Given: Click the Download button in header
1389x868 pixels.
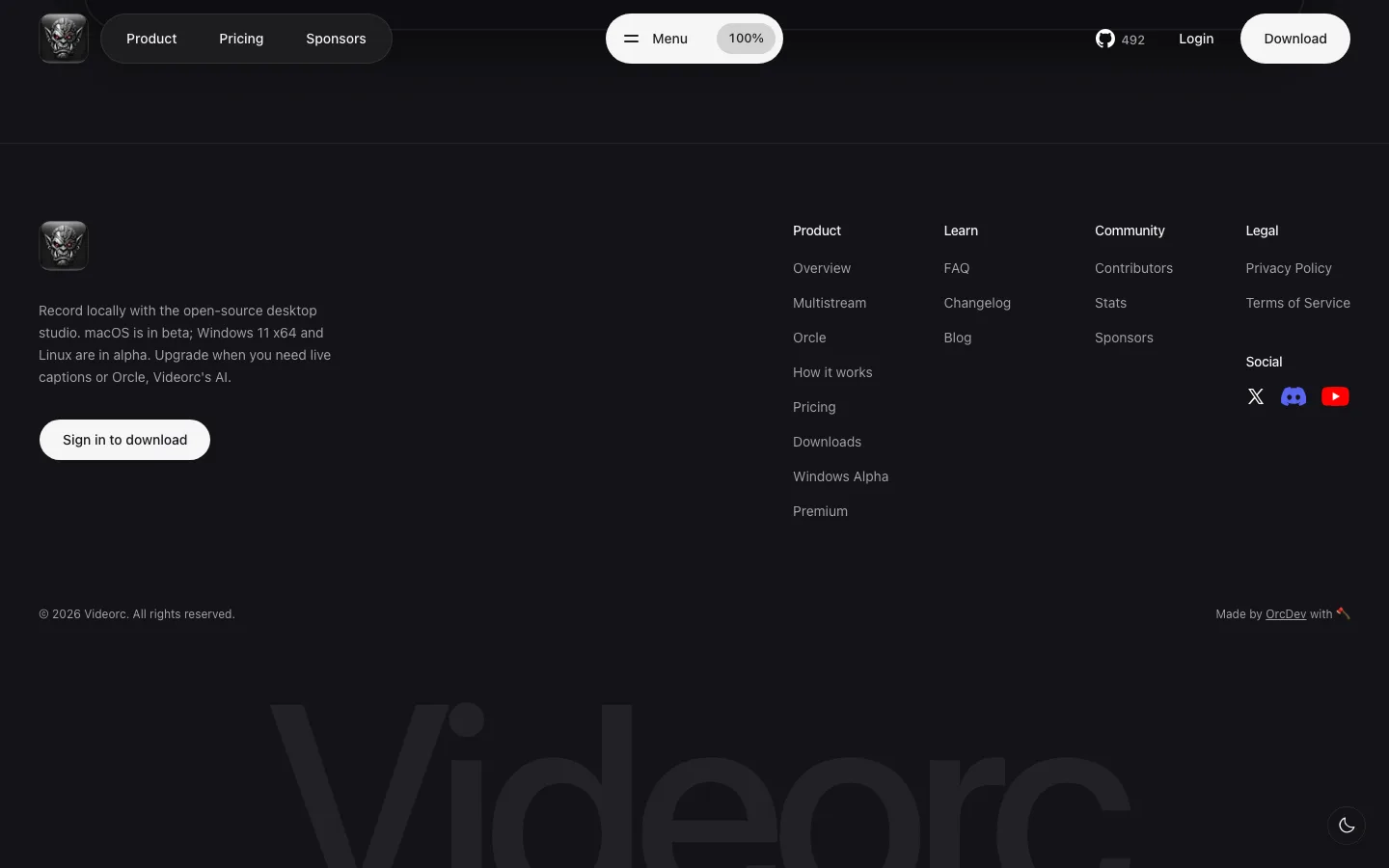Looking at the screenshot, I should coord(1295,39).
